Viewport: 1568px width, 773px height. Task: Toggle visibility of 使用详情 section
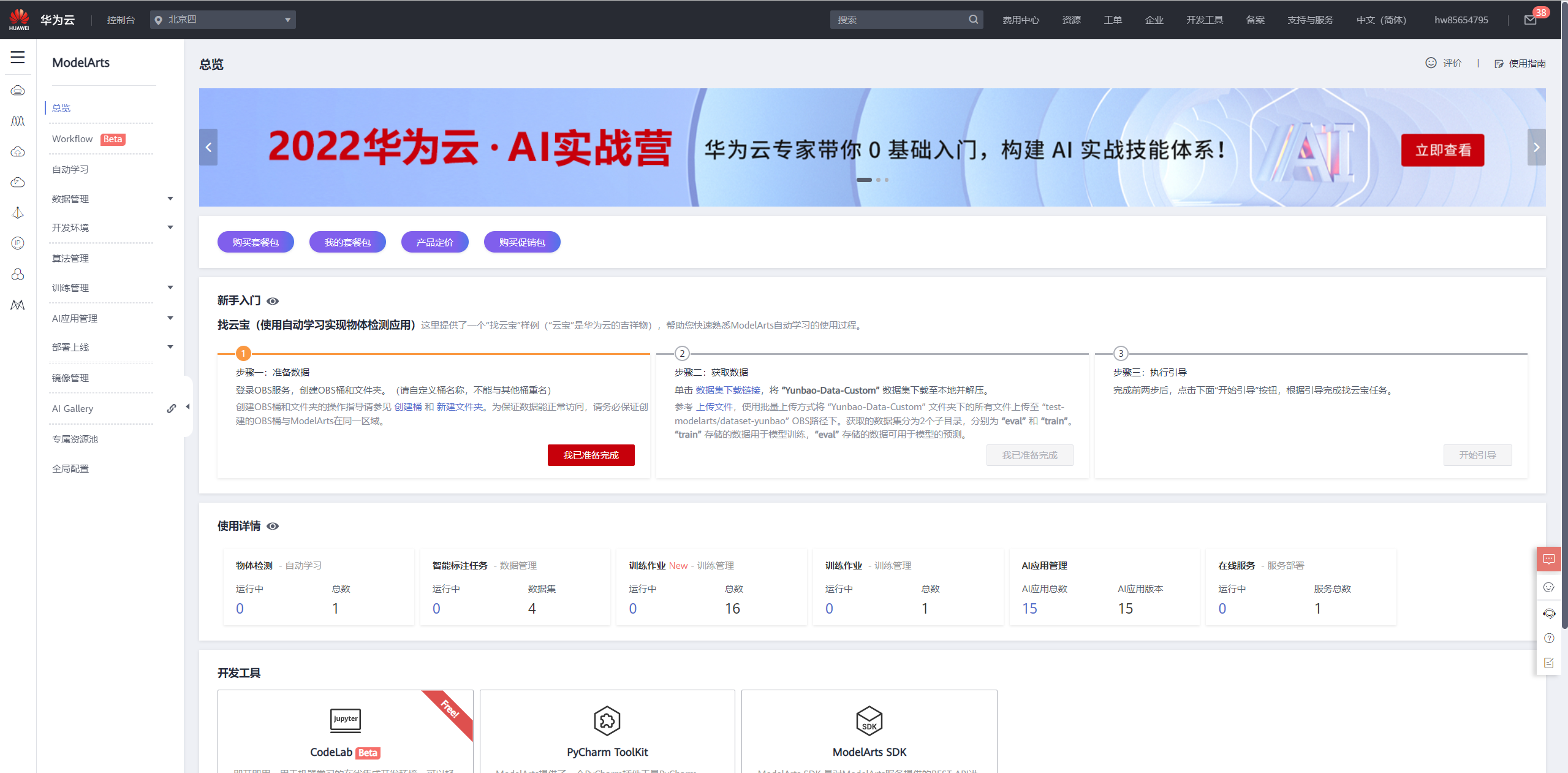pos(274,526)
